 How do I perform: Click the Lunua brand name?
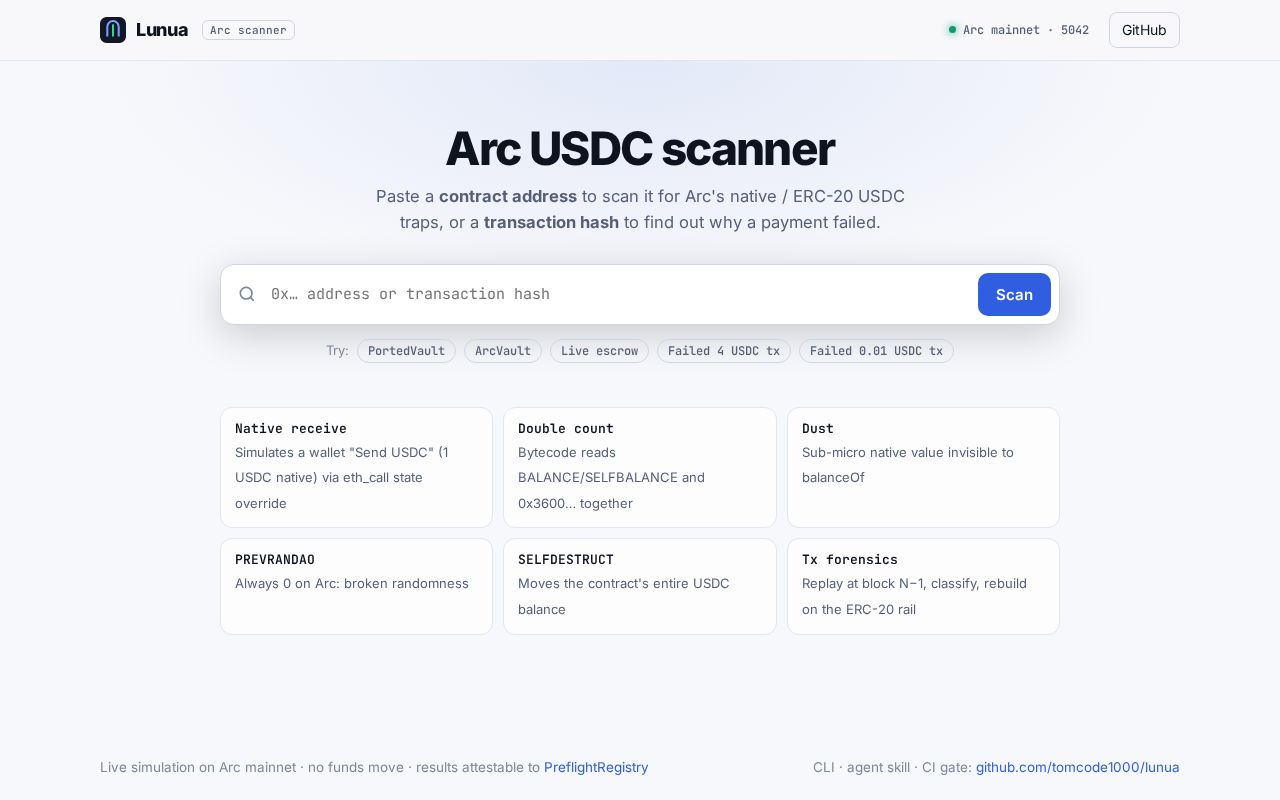[162, 30]
